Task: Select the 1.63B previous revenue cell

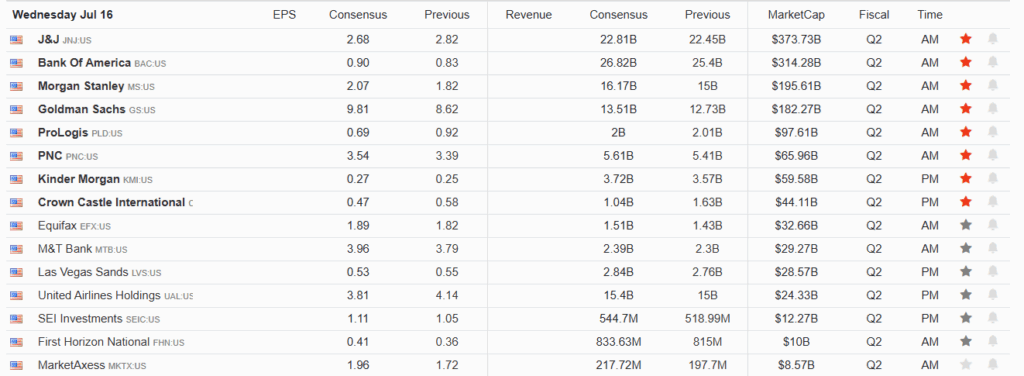Action: click(707, 202)
